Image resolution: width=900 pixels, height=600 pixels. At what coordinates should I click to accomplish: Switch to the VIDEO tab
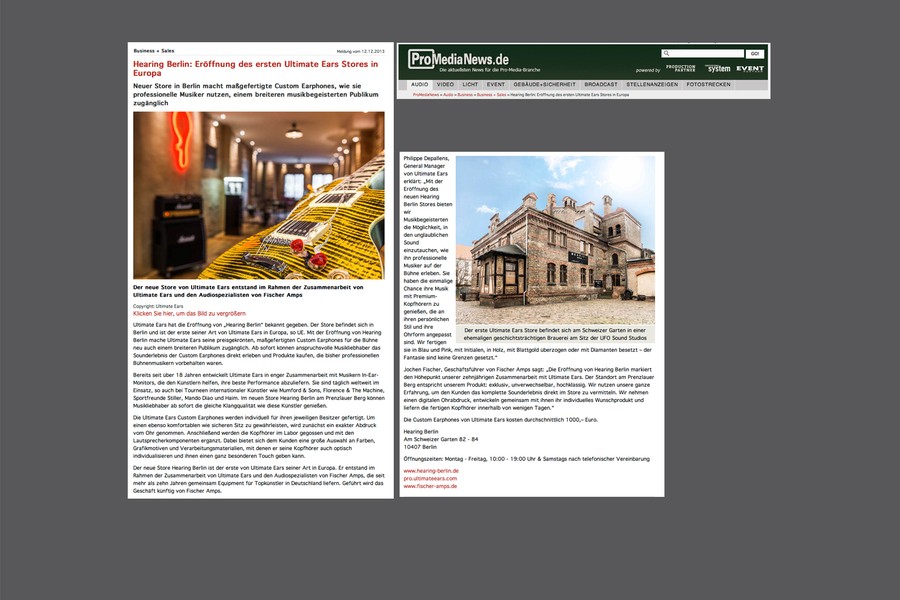[445, 85]
